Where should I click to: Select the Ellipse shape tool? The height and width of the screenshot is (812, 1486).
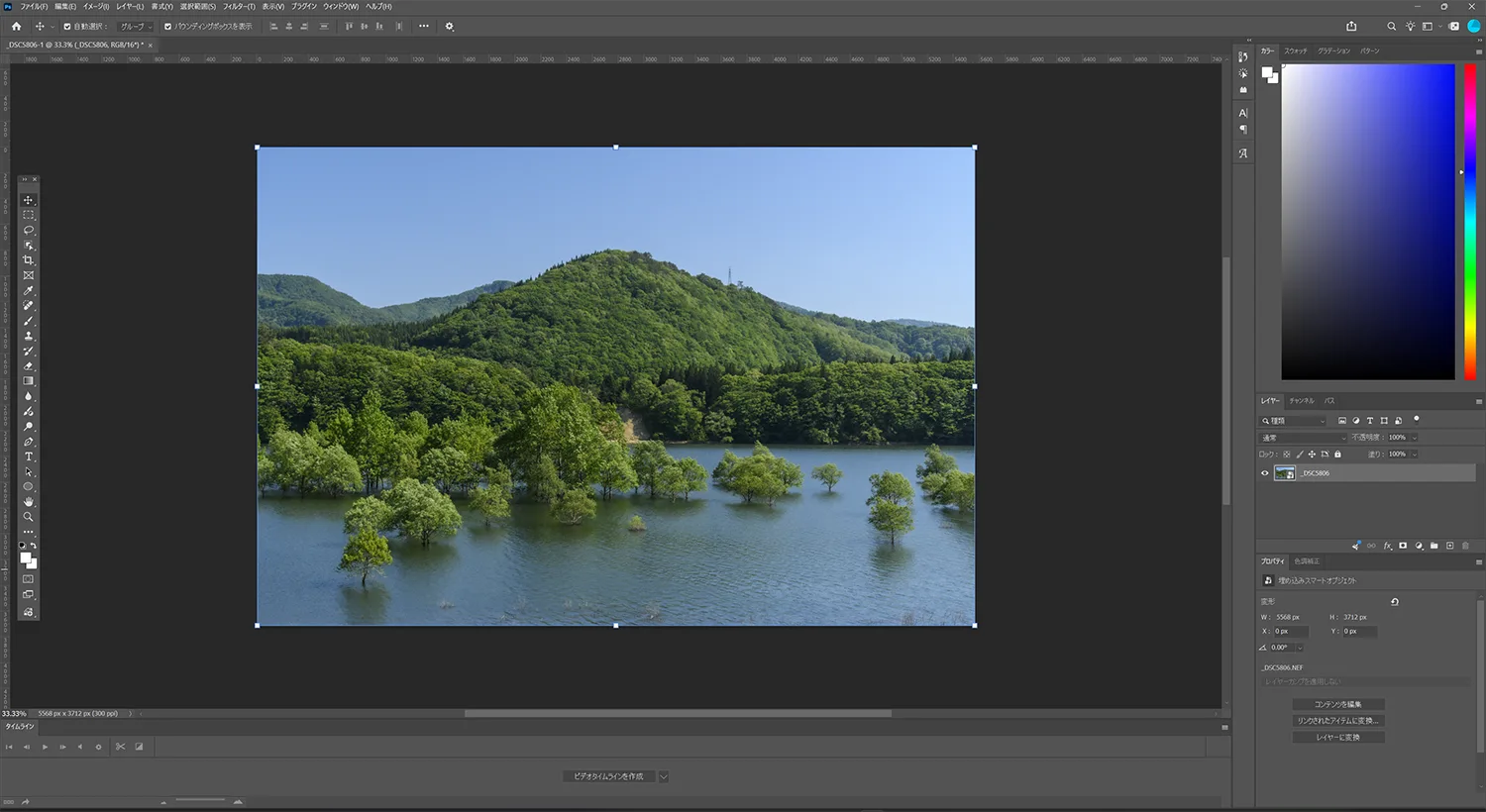tap(28, 487)
